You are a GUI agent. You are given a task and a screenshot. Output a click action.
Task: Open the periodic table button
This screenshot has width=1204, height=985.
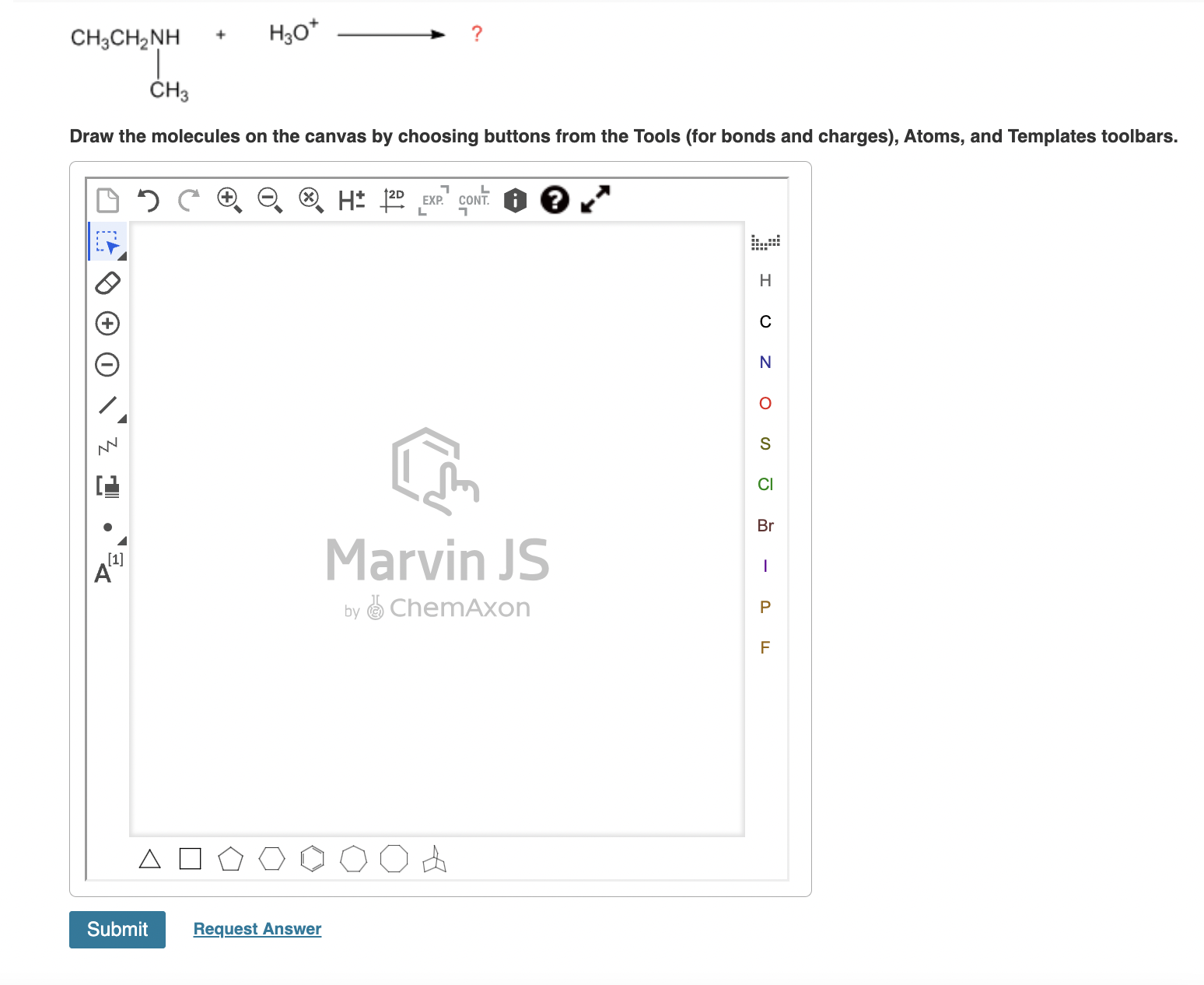pyautogui.click(x=765, y=242)
